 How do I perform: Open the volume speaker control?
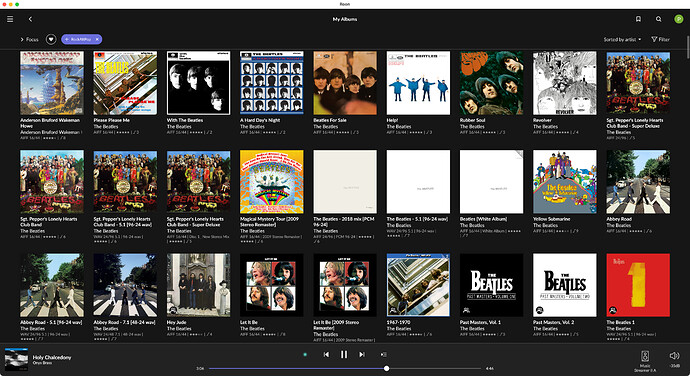[x=674, y=356]
